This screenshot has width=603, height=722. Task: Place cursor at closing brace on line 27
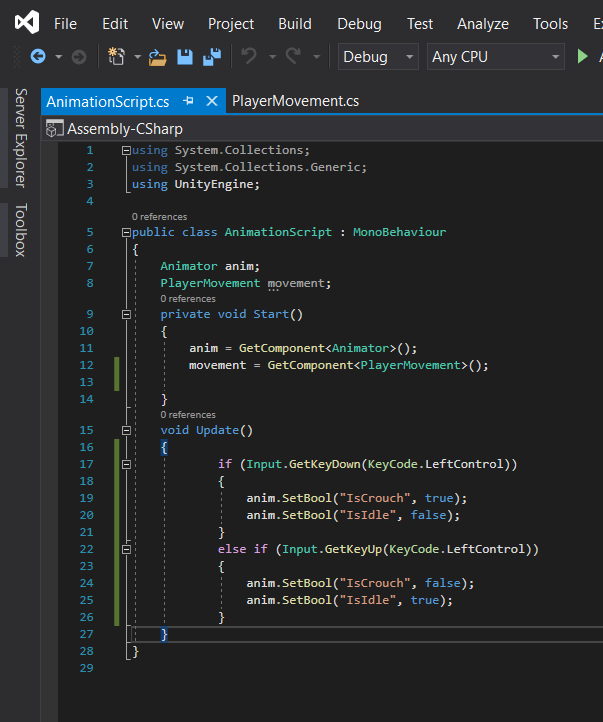click(x=164, y=635)
